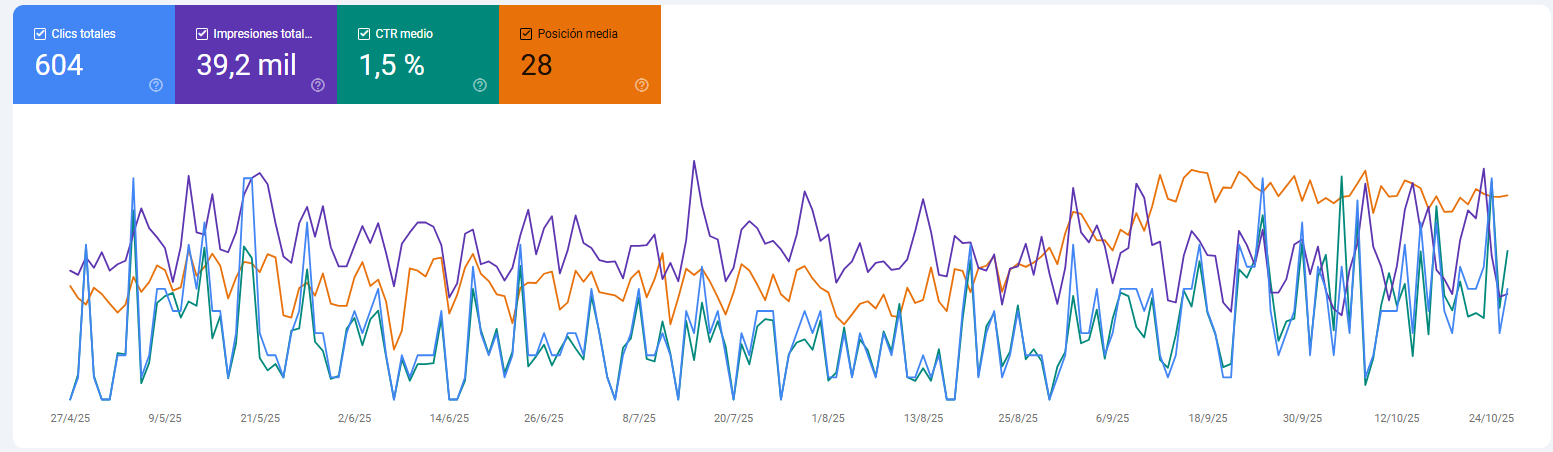Select the 20/7/25 date on the timeline

(x=733, y=419)
